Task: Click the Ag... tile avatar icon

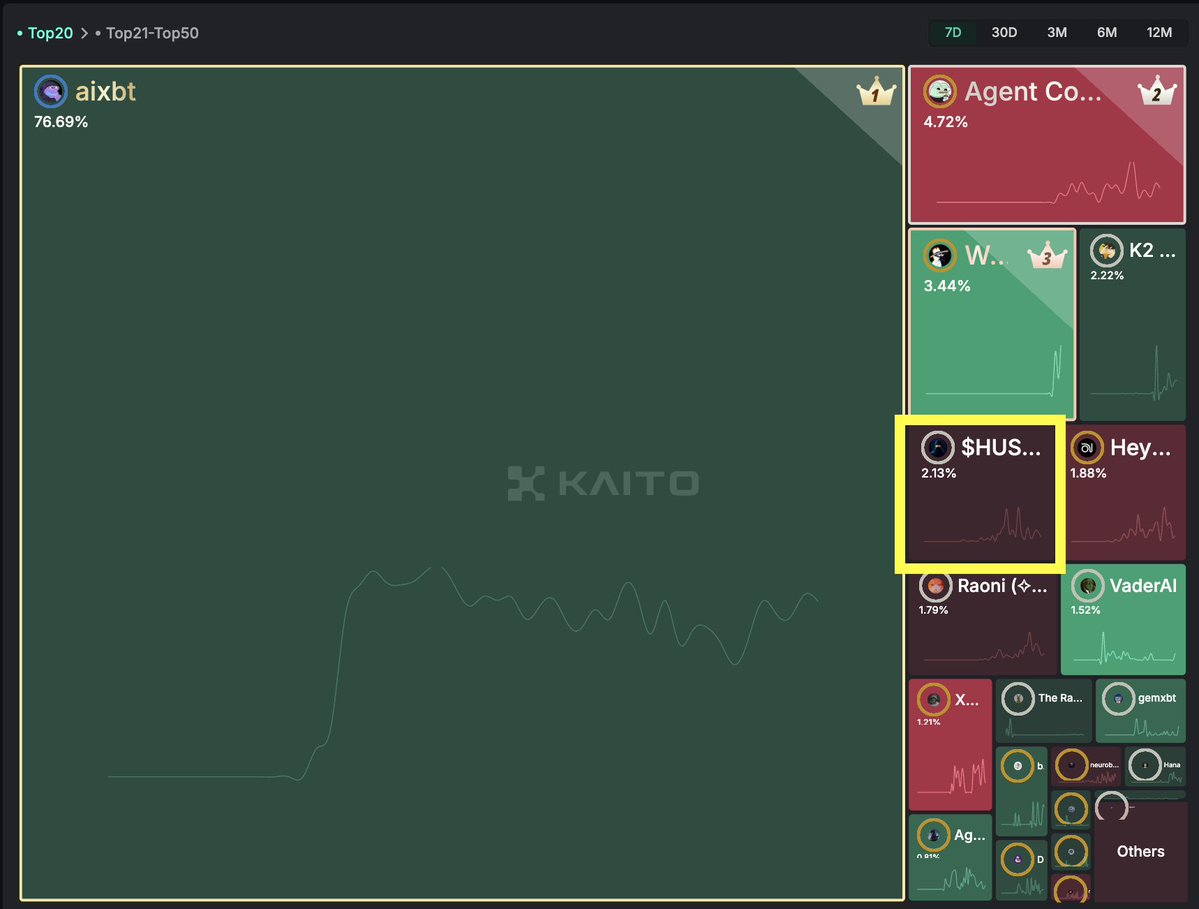Action: coord(933,836)
